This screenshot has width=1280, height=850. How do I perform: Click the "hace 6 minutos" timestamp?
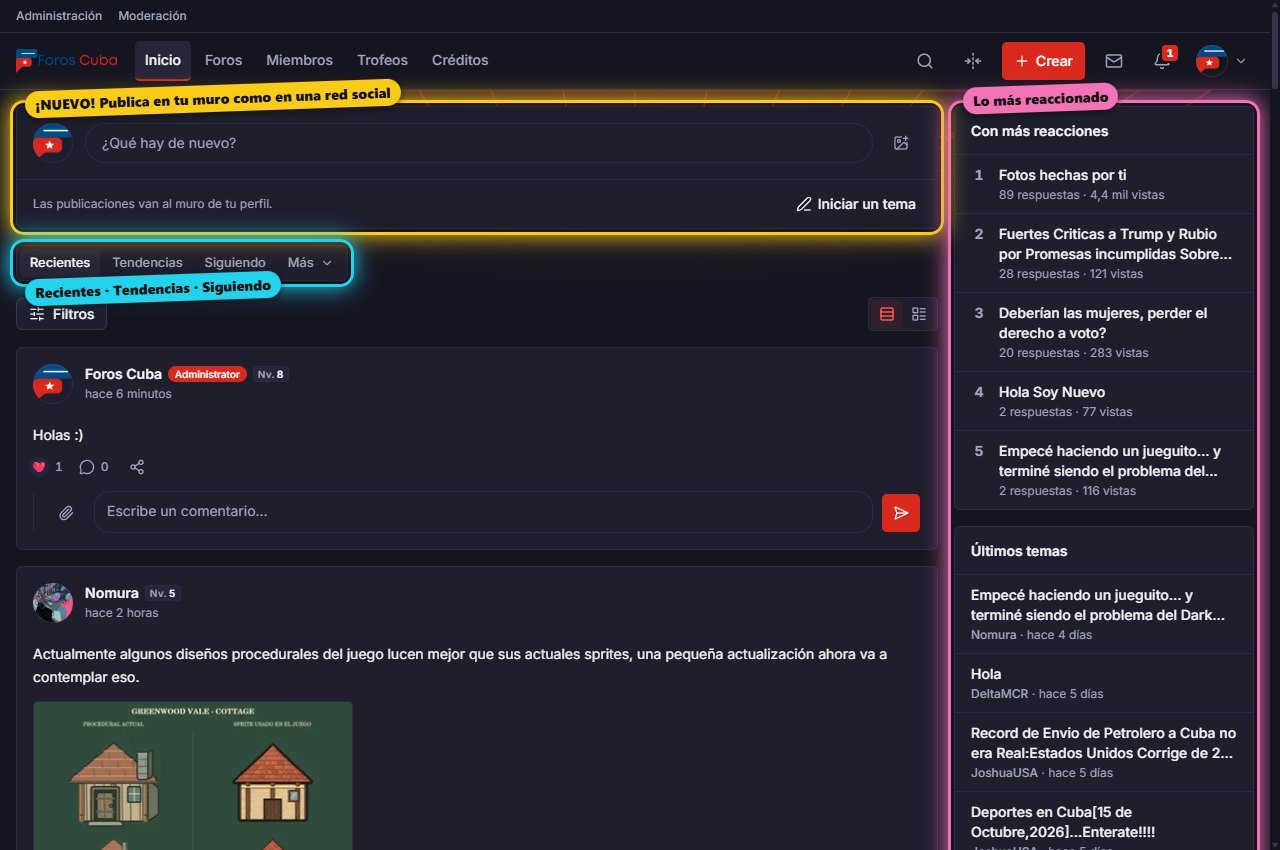pyautogui.click(x=128, y=394)
